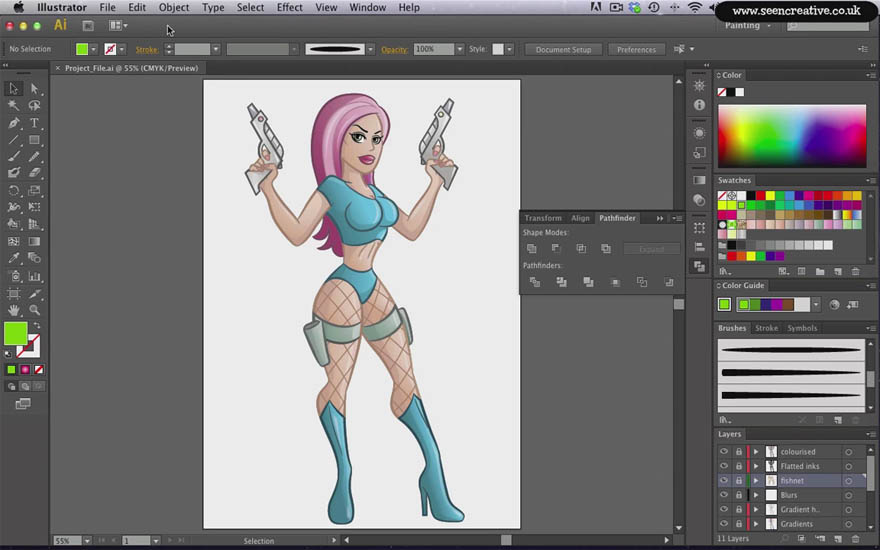Click the Merge pathfinder icon

588,282
